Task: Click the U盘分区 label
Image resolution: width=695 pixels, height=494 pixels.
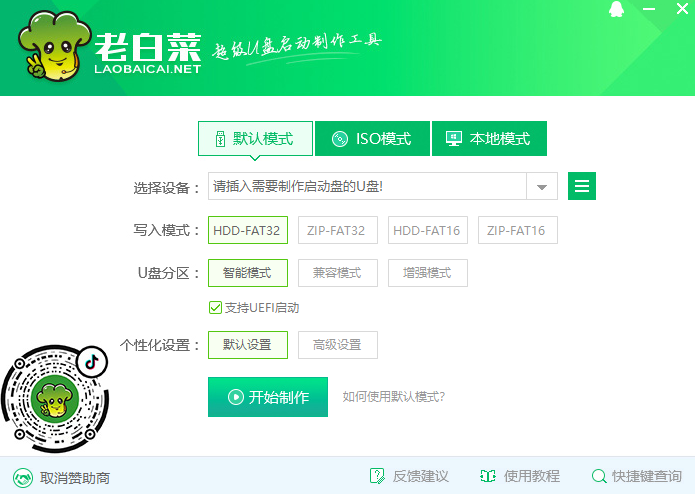Action: click(168, 273)
